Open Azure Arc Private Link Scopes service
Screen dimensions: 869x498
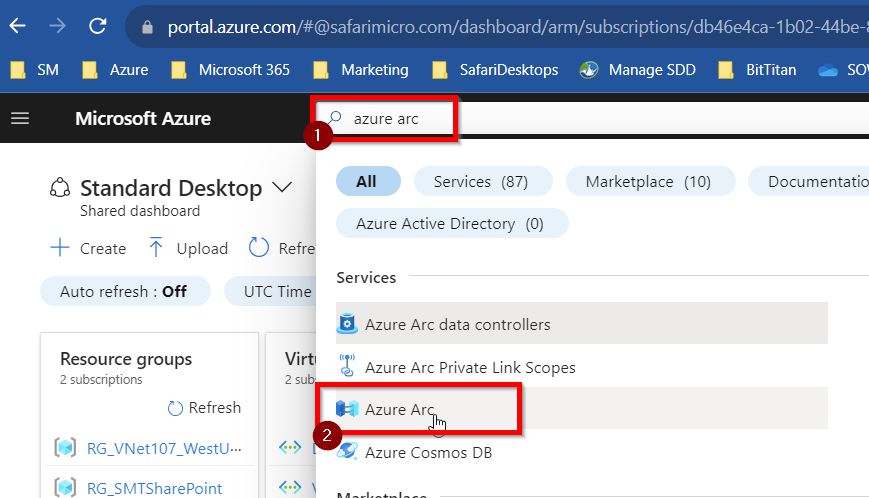[582, 367]
